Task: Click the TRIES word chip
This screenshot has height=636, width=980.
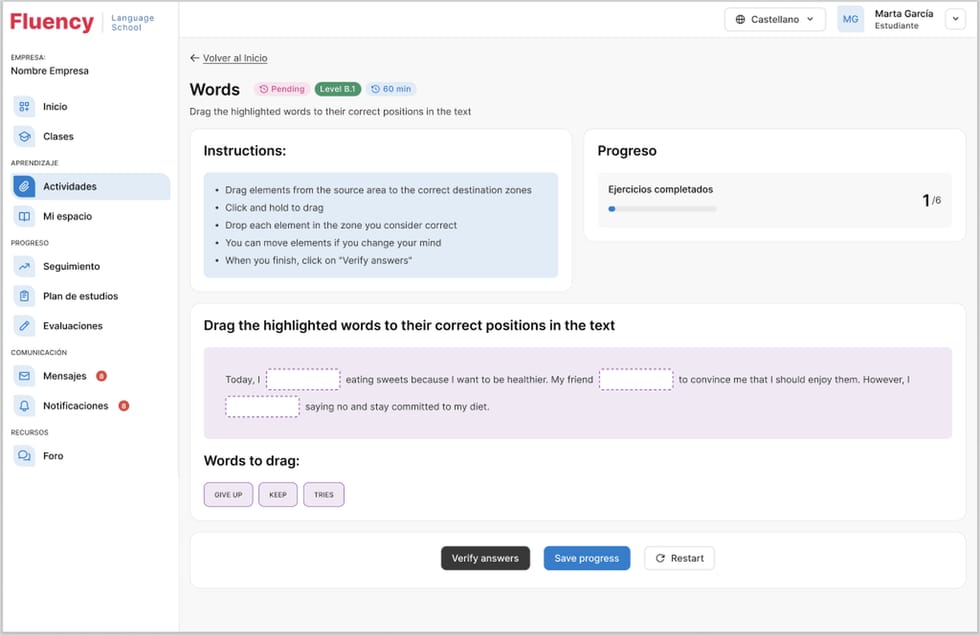Action: (x=324, y=494)
